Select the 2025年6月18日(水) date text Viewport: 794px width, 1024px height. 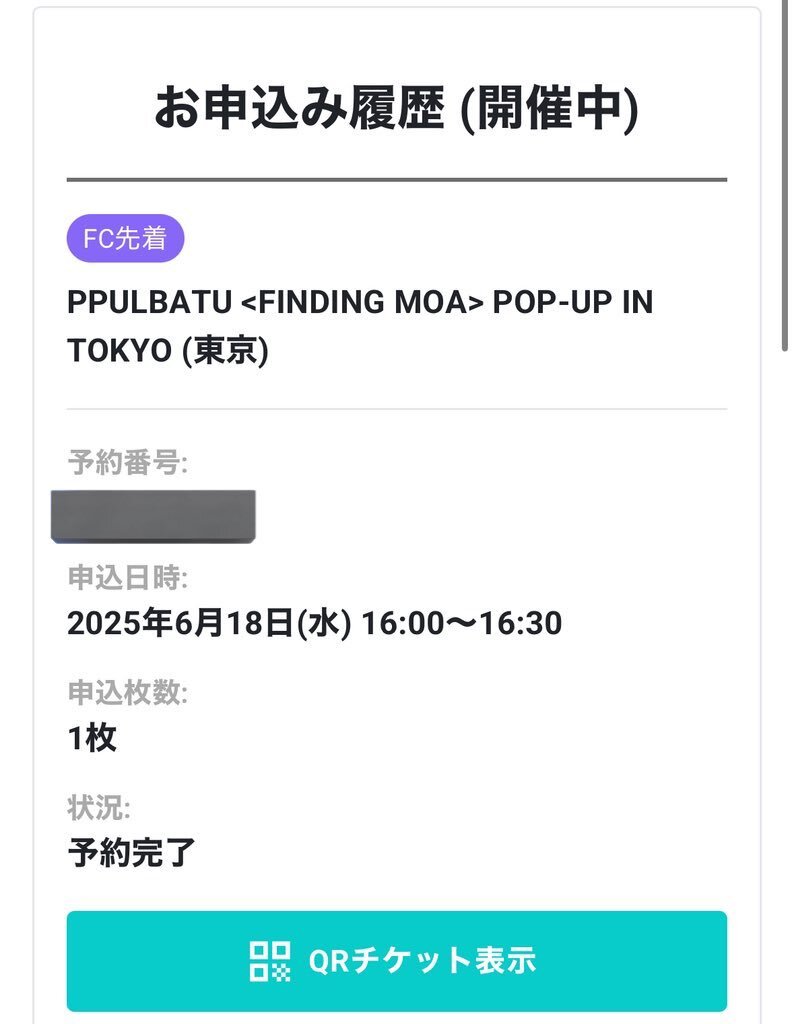pos(209,623)
